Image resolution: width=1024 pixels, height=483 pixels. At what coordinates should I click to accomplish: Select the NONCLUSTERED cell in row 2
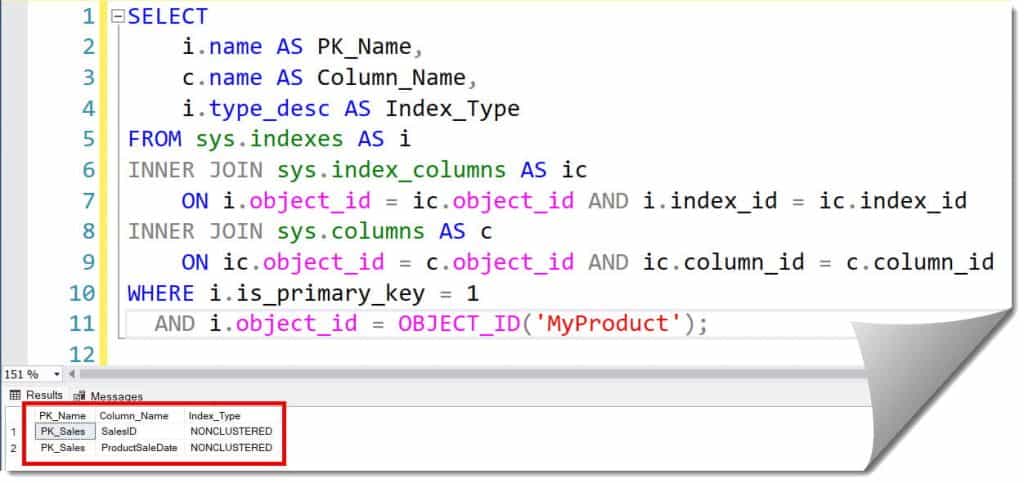[231, 448]
